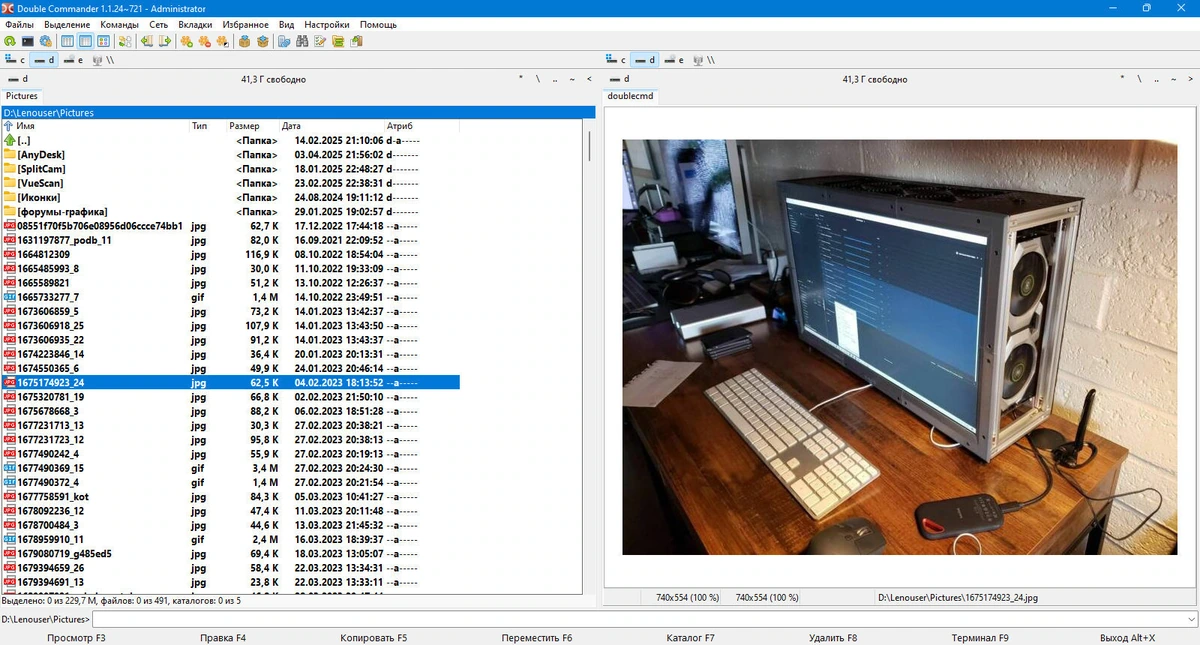The height and width of the screenshot is (645, 1200).
Task: Click the Удалить F8 button
Action: tap(833, 637)
